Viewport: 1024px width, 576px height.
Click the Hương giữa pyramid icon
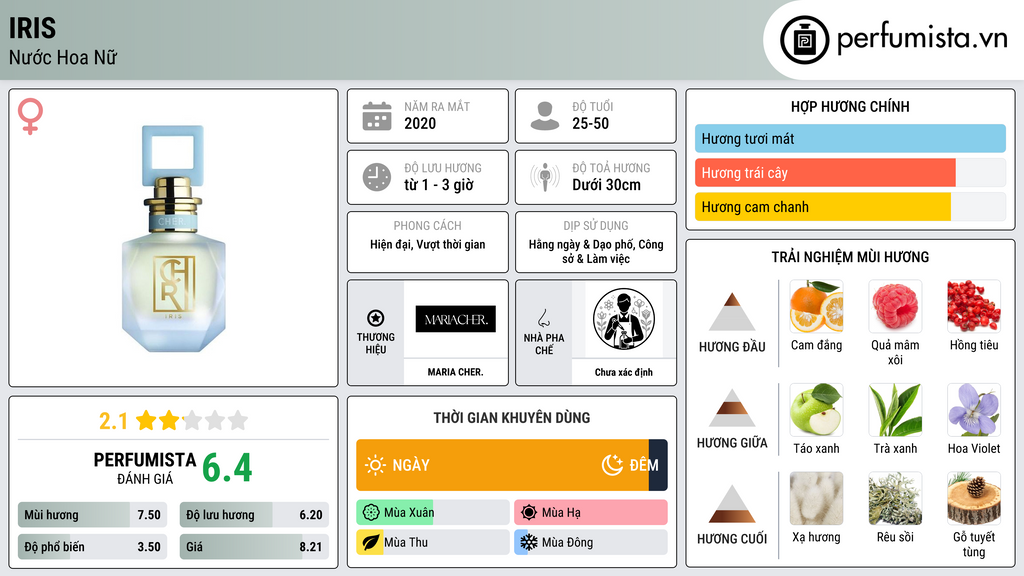(x=732, y=408)
